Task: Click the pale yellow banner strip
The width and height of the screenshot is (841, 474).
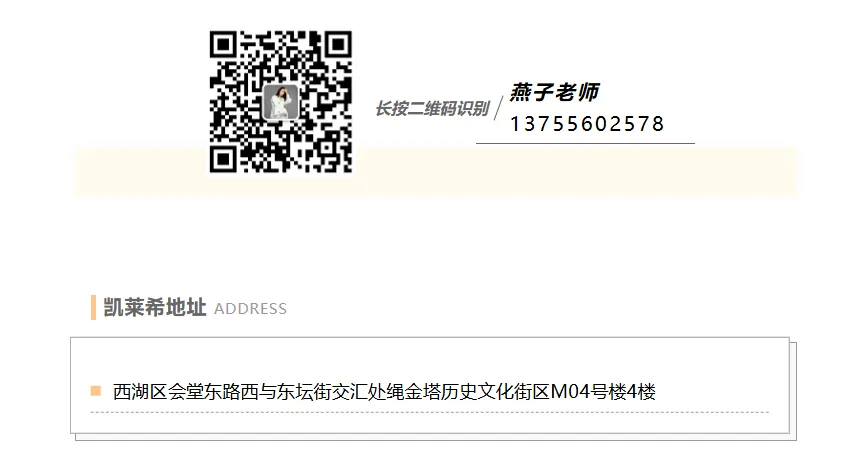Action: pyautogui.click(x=574, y=172)
